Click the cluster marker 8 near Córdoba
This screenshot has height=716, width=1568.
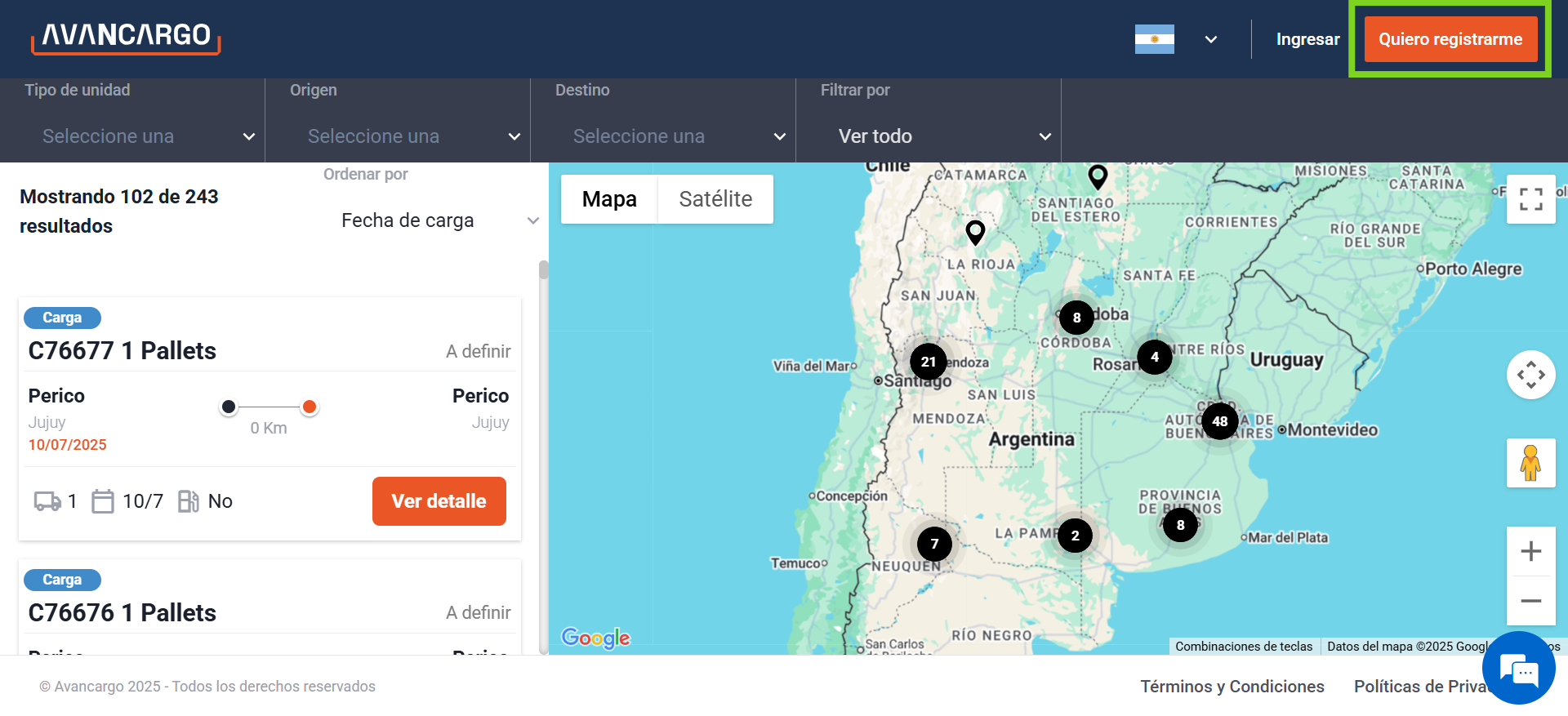1076,318
